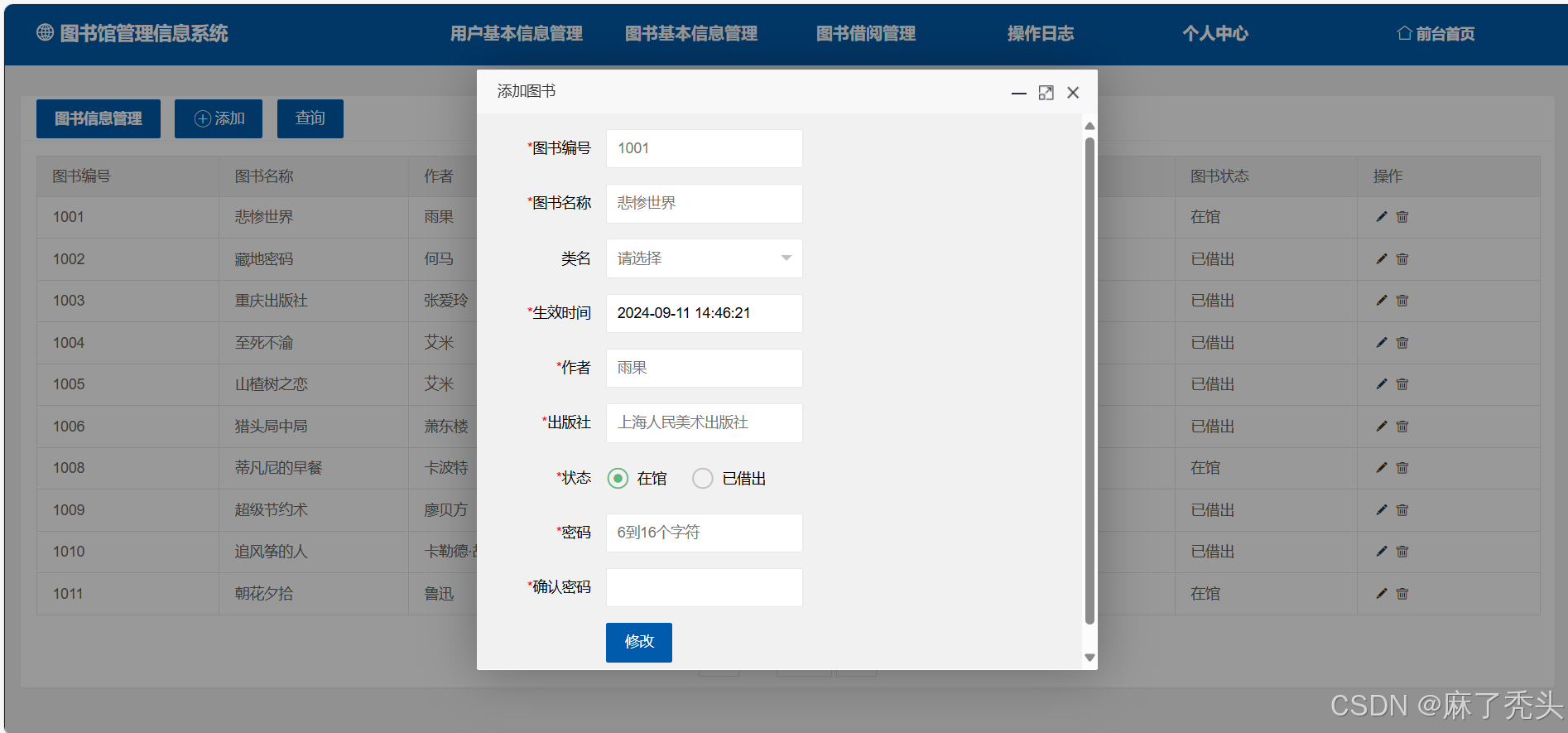The image size is (1568, 733).
Task: Open 个人中心 menu
Action: (1215, 33)
